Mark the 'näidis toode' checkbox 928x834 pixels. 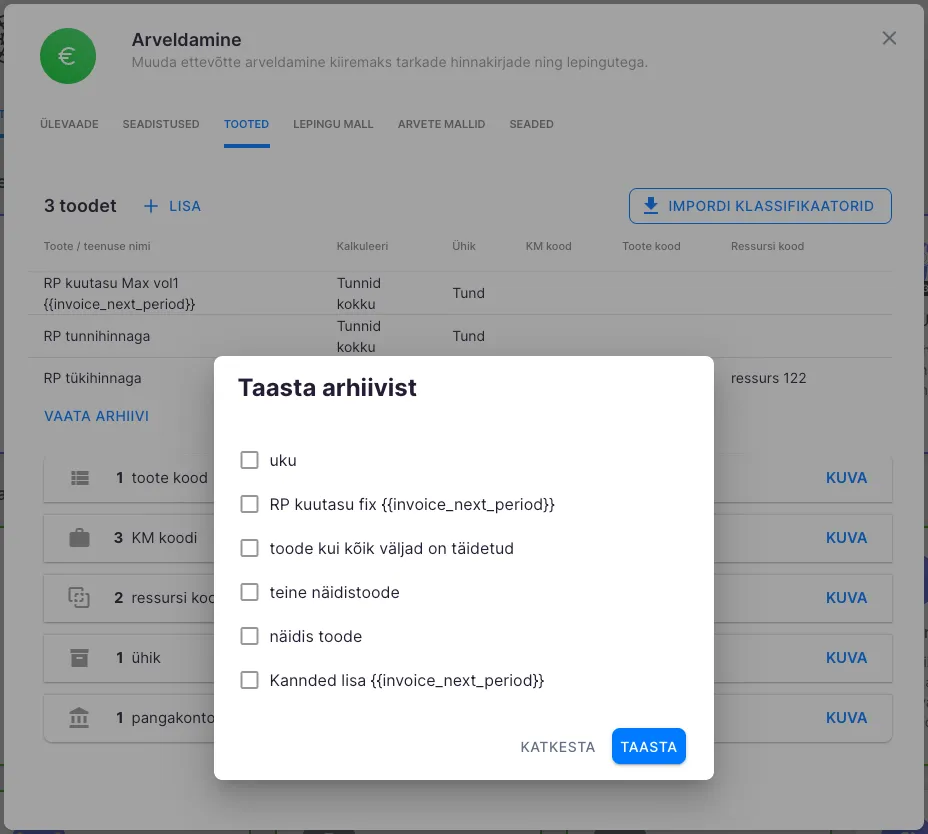[250, 637]
